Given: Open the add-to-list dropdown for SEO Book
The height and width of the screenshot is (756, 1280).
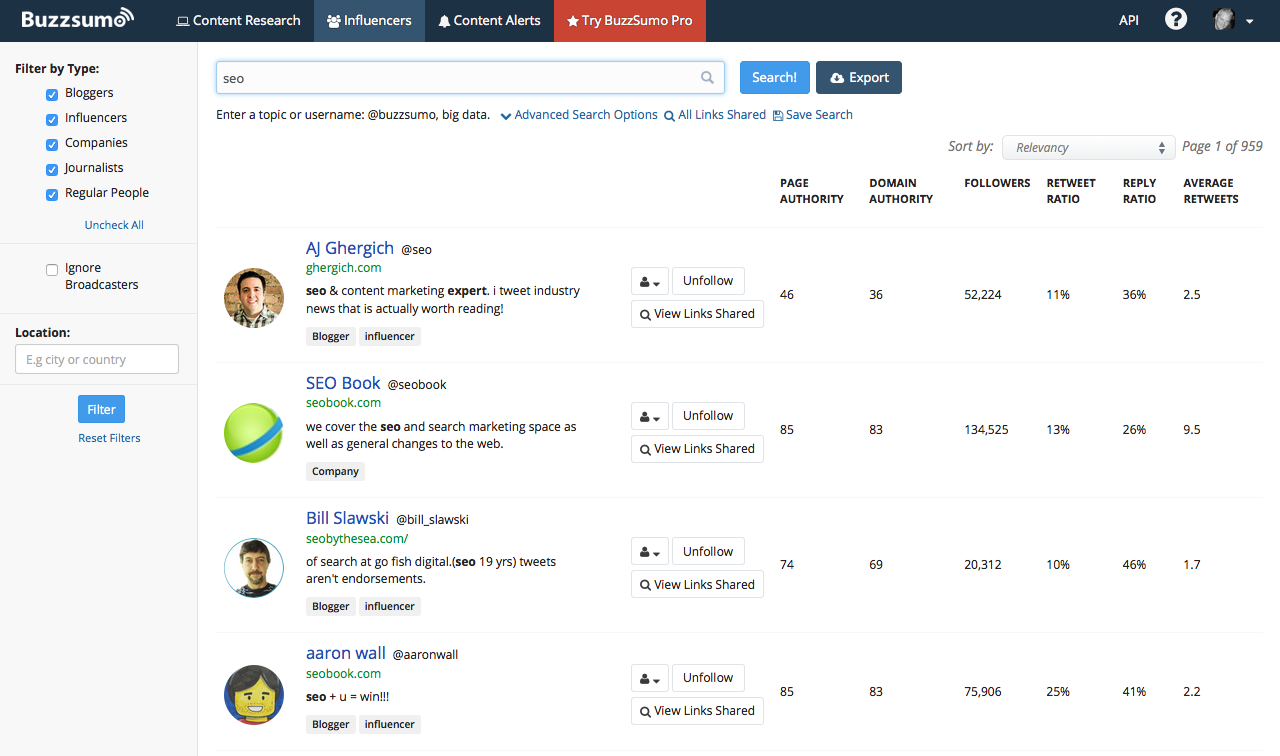Looking at the screenshot, I should (x=649, y=417).
